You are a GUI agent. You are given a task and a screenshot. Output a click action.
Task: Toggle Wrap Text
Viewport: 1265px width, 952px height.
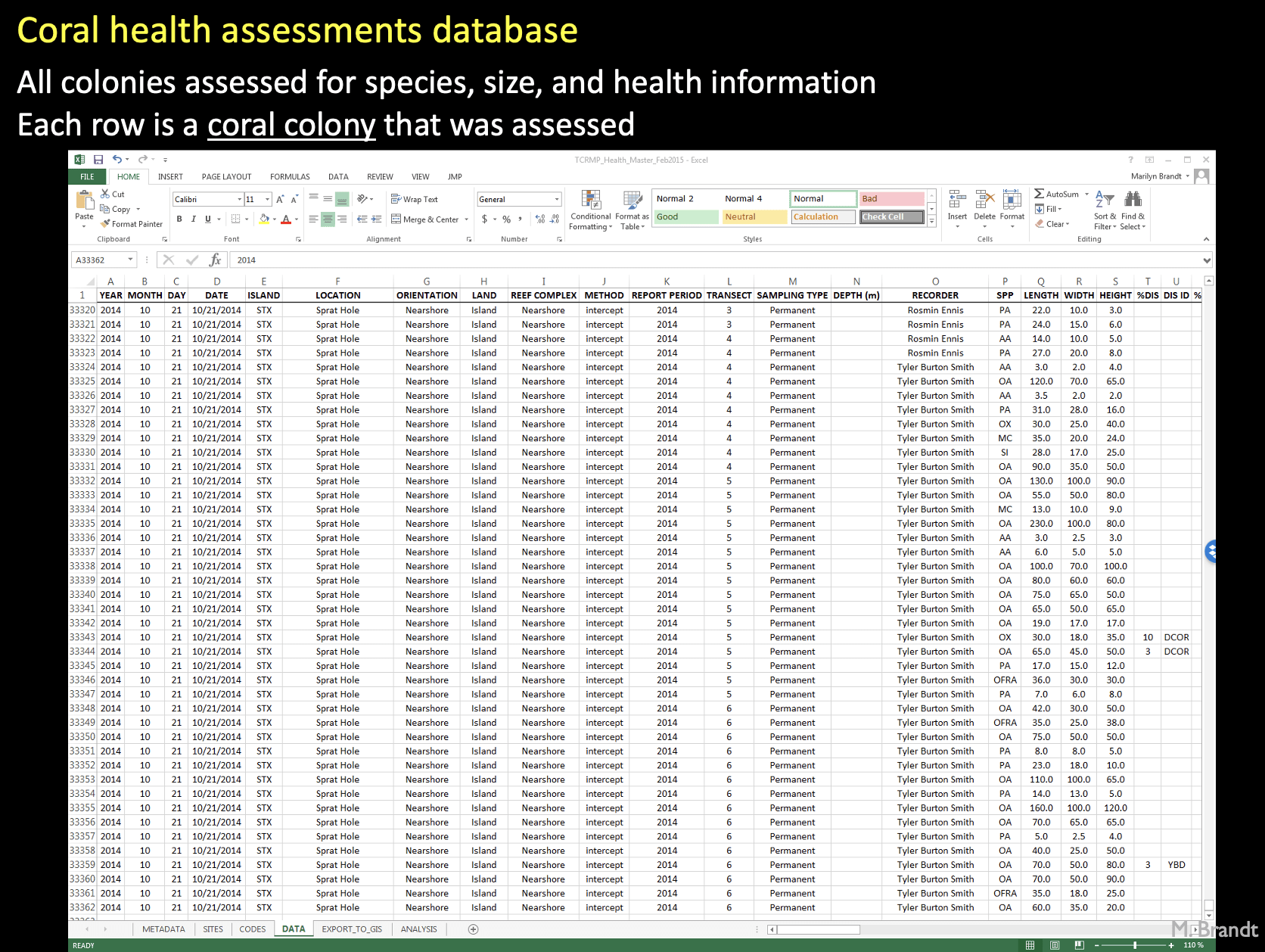[x=415, y=200]
